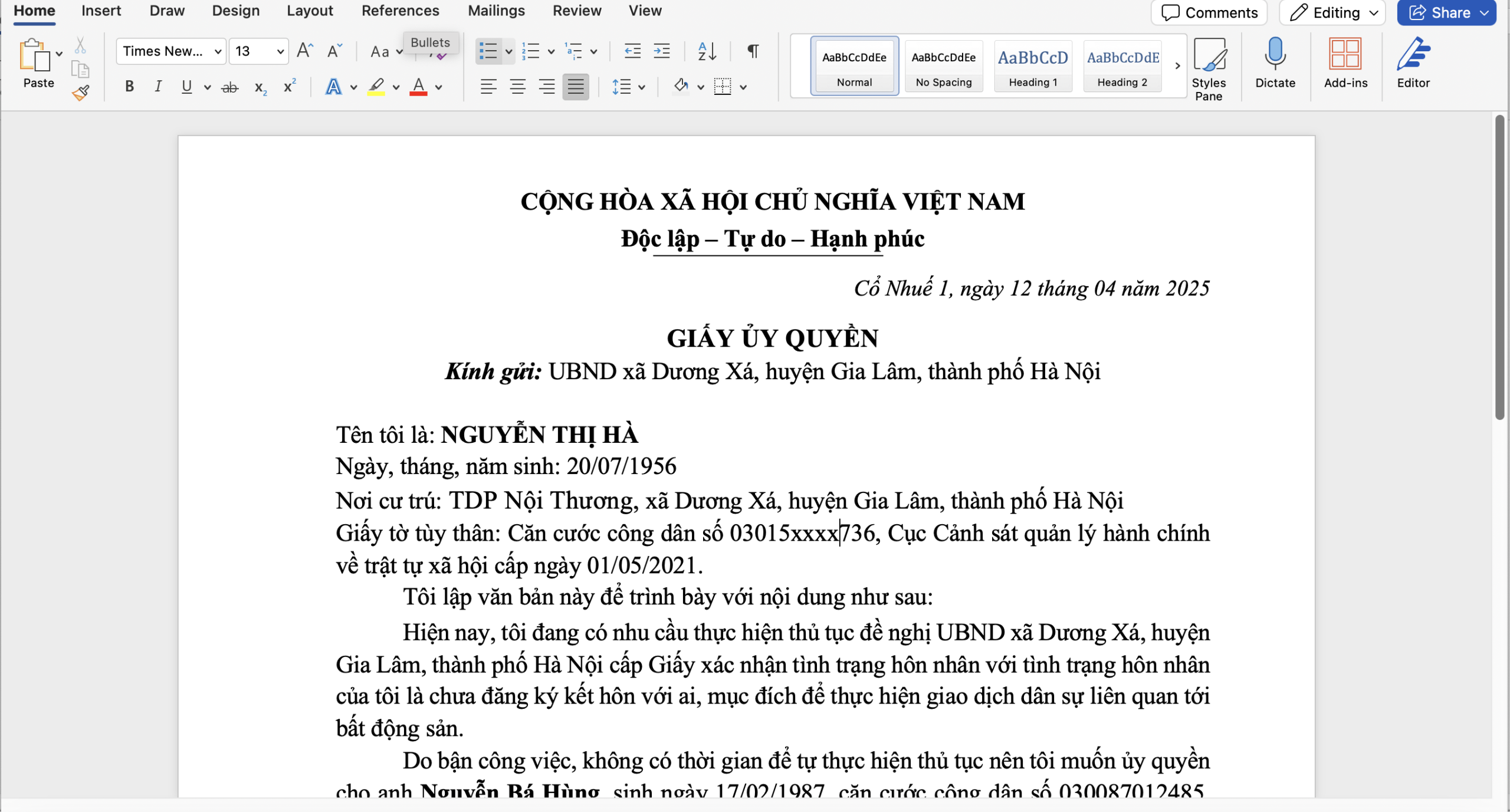Increase paragraph indent
Image resolution: width=1510 pixels, height=812 pixels.
662,51
